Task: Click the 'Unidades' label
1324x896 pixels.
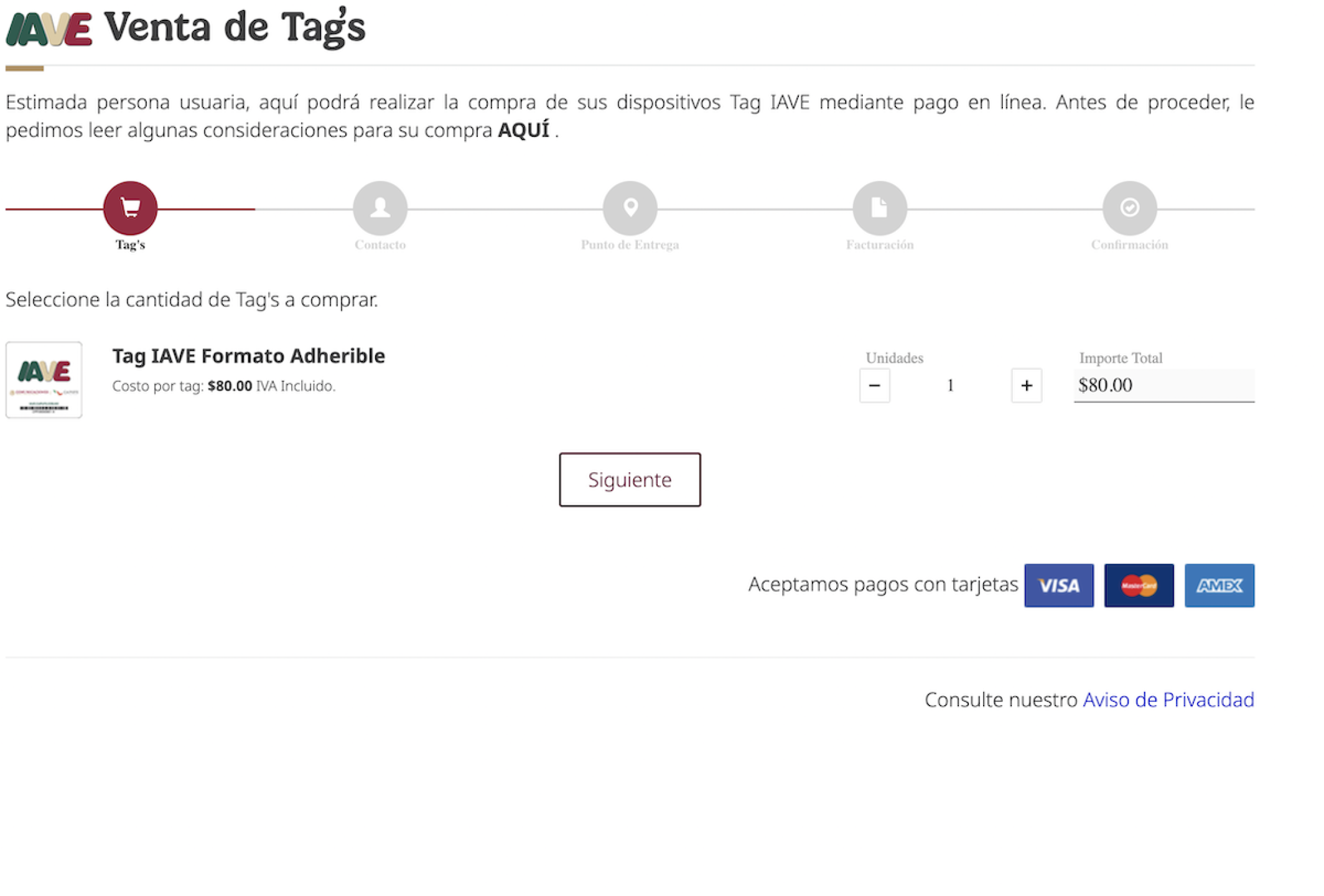Action: [x=895, y=358]
